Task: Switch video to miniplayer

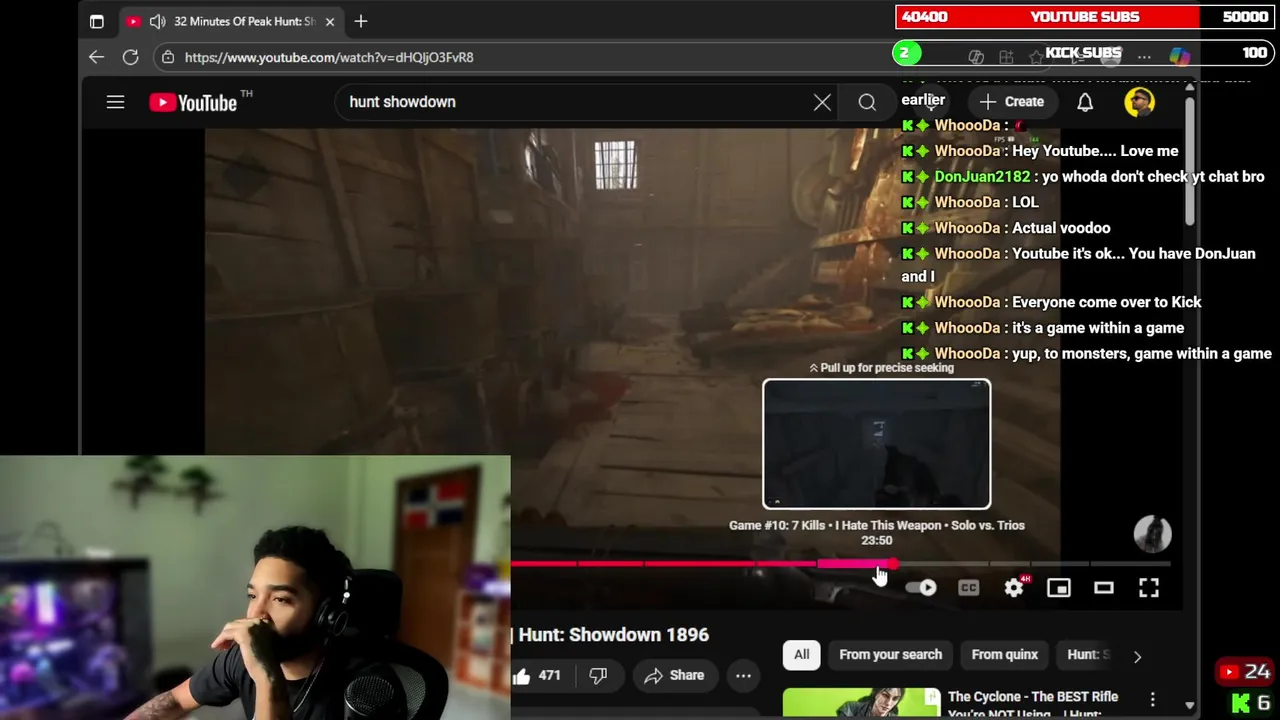Action: pyautogui.click(x=1059, y=588)
